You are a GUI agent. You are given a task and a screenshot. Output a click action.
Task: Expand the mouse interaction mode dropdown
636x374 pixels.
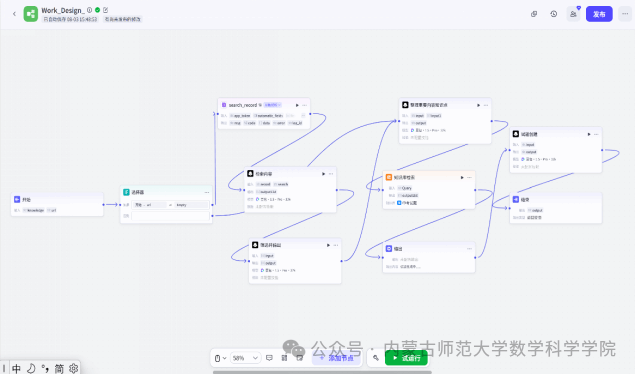coord(220,358)
